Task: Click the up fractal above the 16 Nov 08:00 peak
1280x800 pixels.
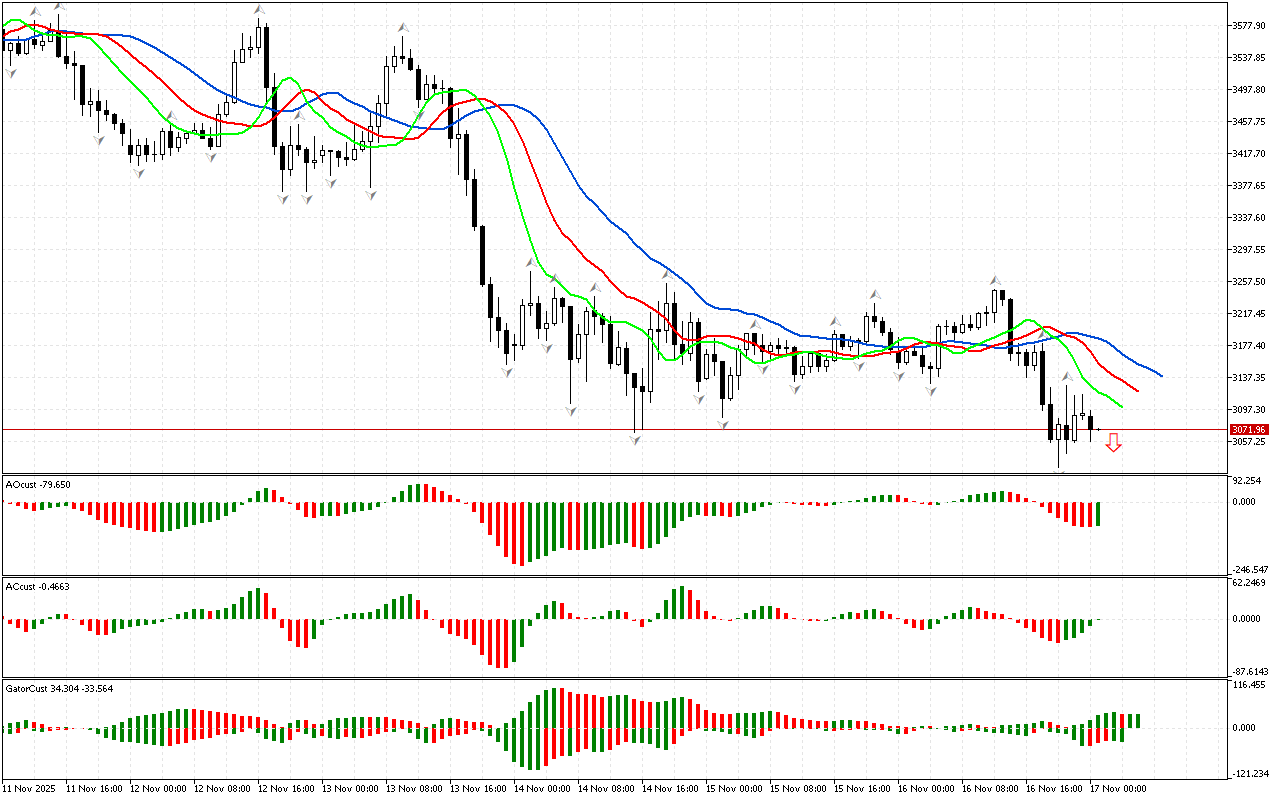Action: point(996,280)
